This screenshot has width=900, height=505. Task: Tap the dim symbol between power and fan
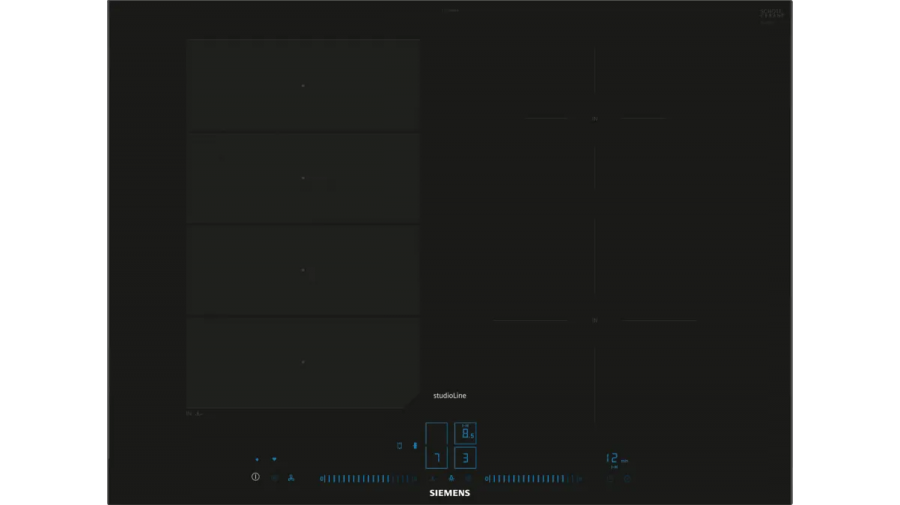click(274, 477)
